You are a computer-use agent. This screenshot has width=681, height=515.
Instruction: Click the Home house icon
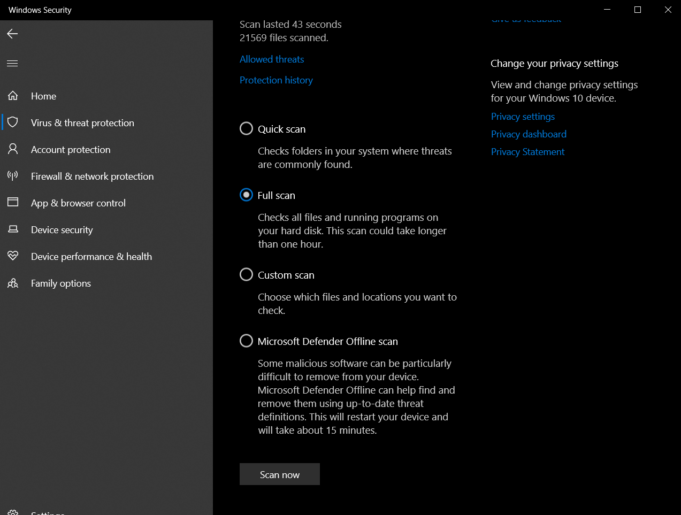[13, 97]
